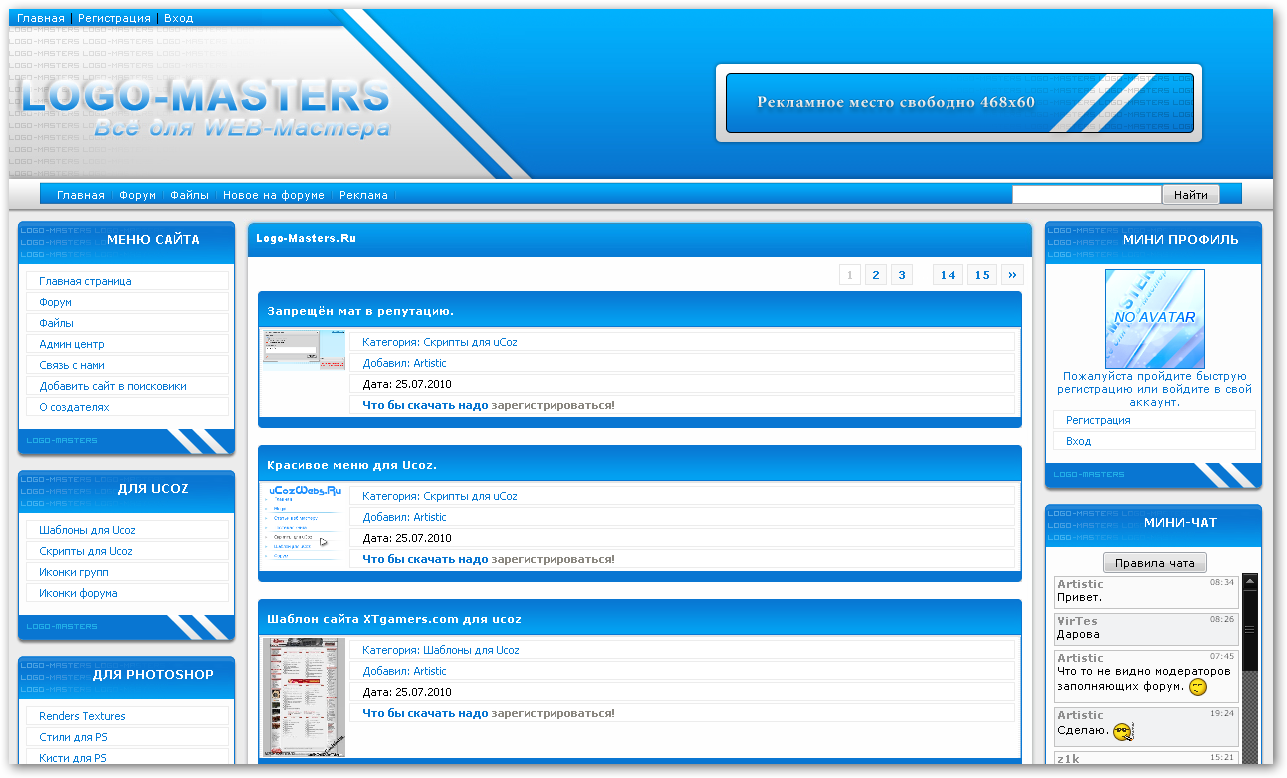Open 'Регистрация' in the top header

[115, 18]
